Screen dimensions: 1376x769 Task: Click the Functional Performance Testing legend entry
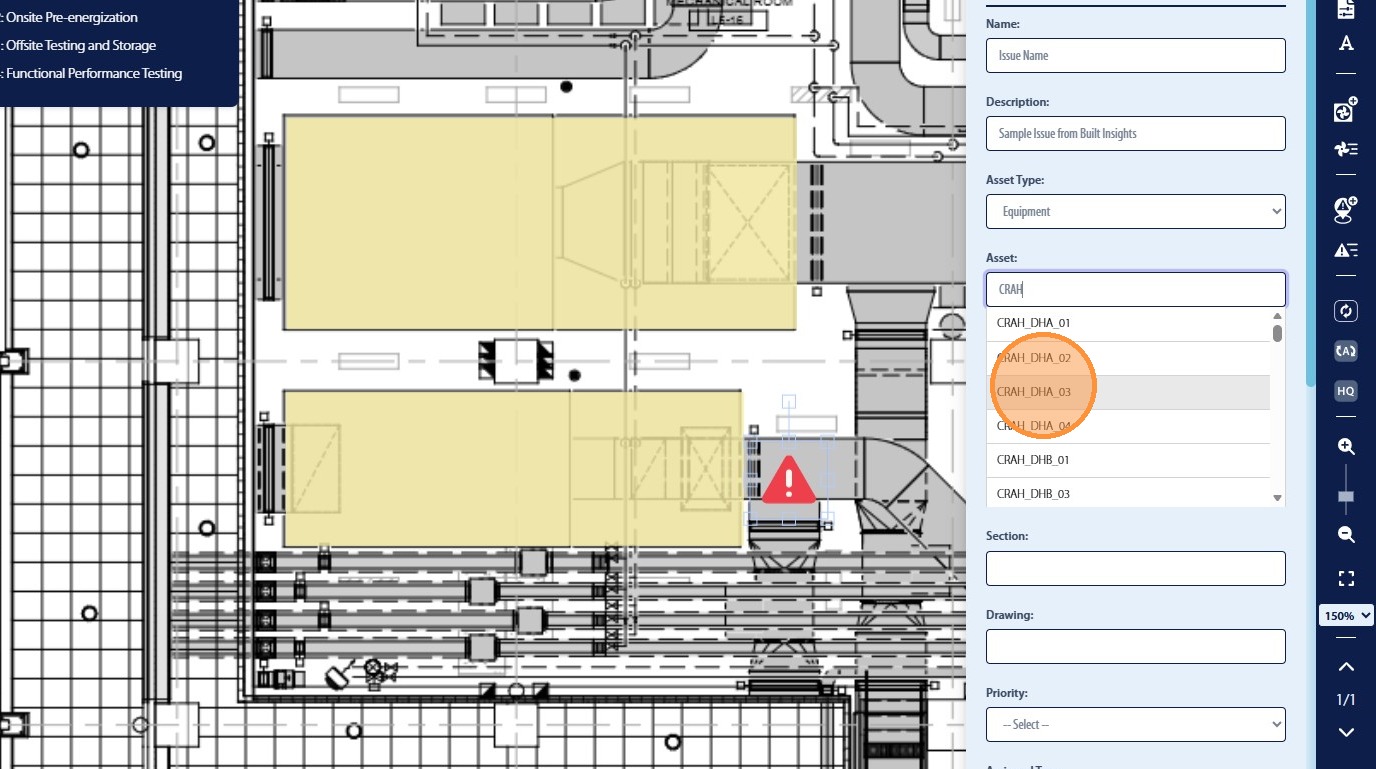pyautogui.click(x=93, y=73)
